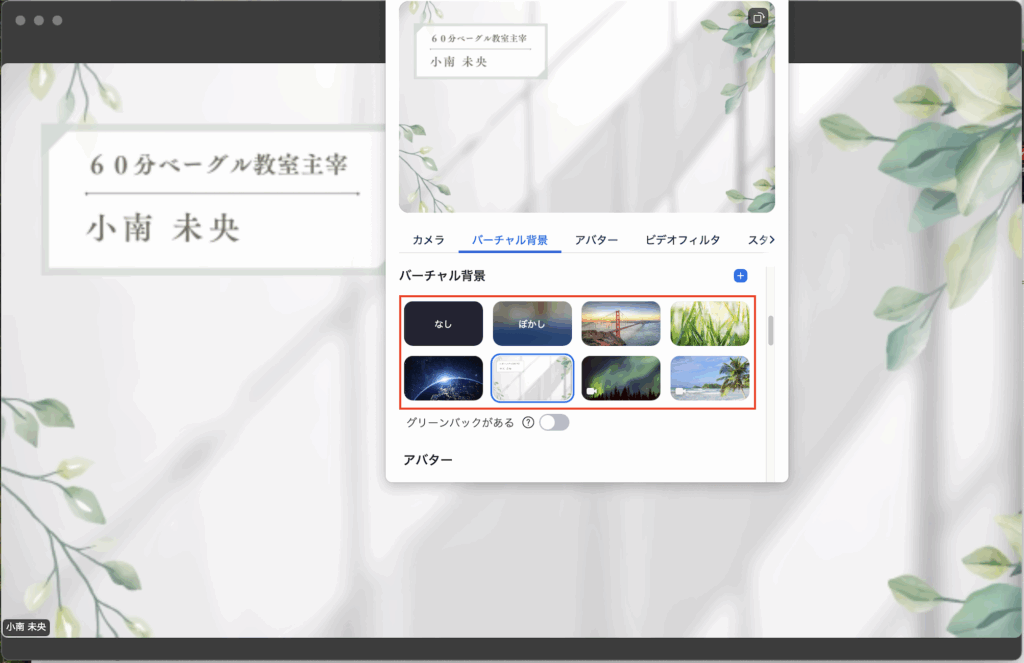This screenshot has height=663, width=1024.
Task: Pick the aurora video background
Action: click(x=621, y=378)
